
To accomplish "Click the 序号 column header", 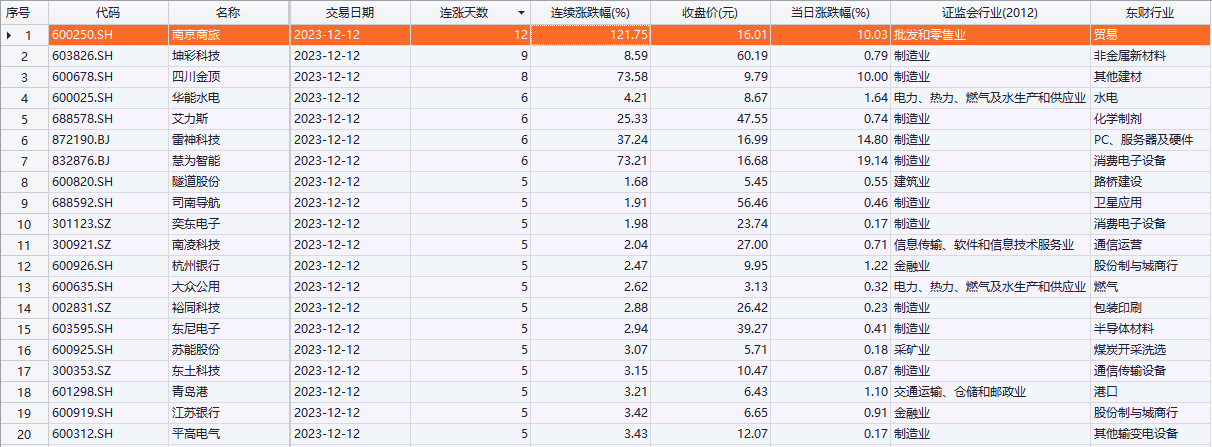I will (x=18, y=13).
